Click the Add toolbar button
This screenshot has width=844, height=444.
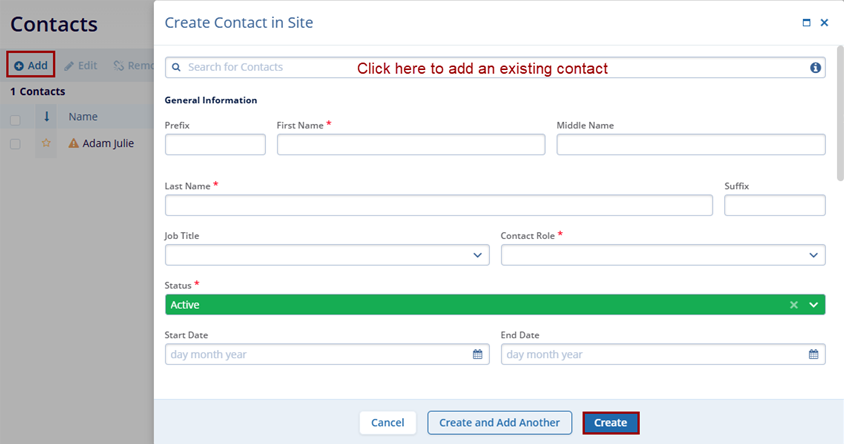[x=31, y=65]
